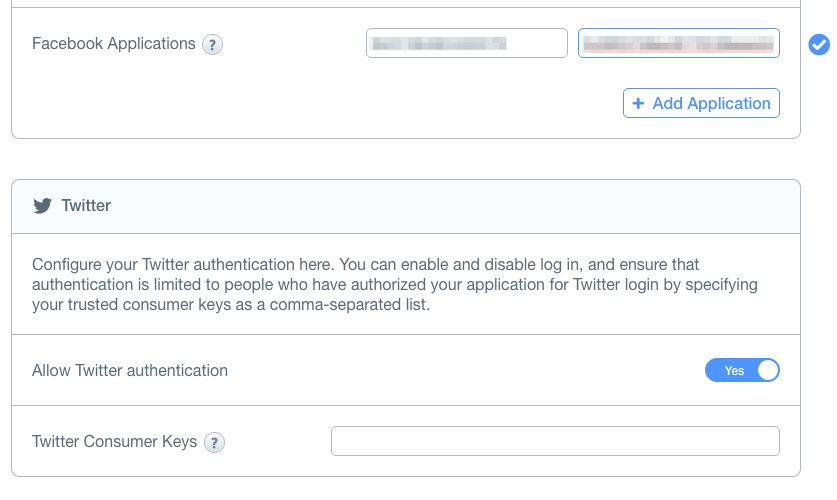Click the help icon beside Facebook Applications

point(212,44)
